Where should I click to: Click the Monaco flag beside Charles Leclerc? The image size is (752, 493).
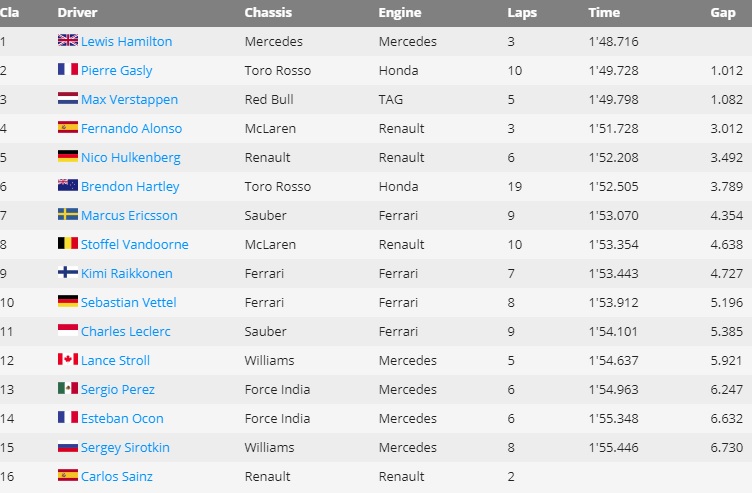click(x=68, y=331)
